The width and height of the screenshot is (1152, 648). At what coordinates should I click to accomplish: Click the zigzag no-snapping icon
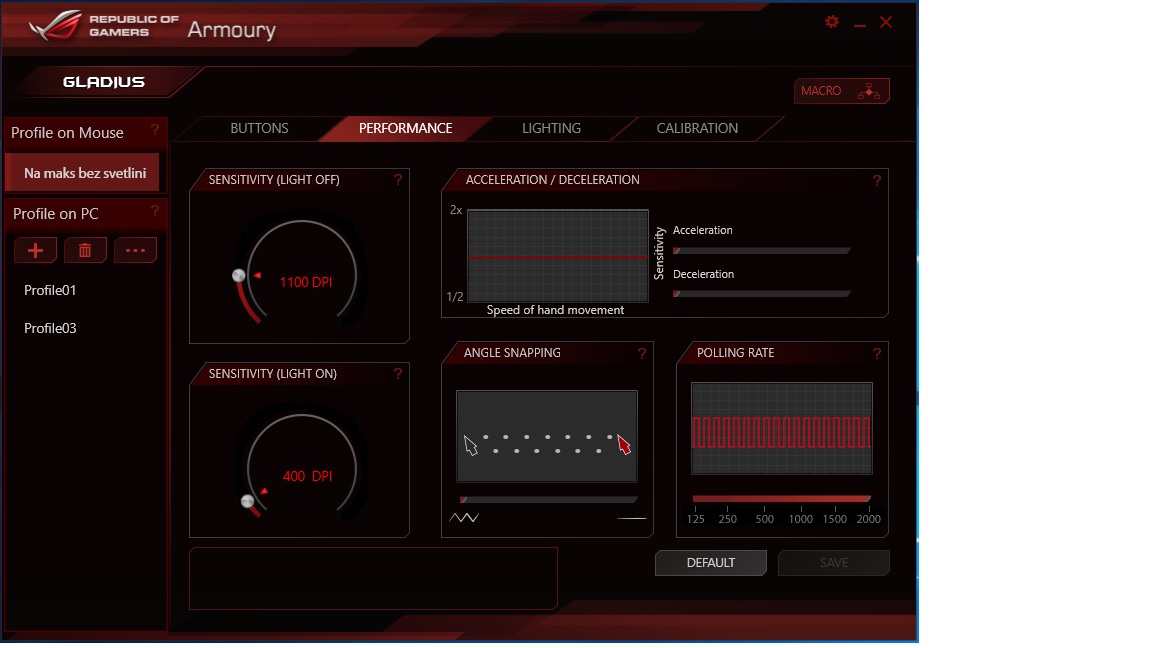464,518
